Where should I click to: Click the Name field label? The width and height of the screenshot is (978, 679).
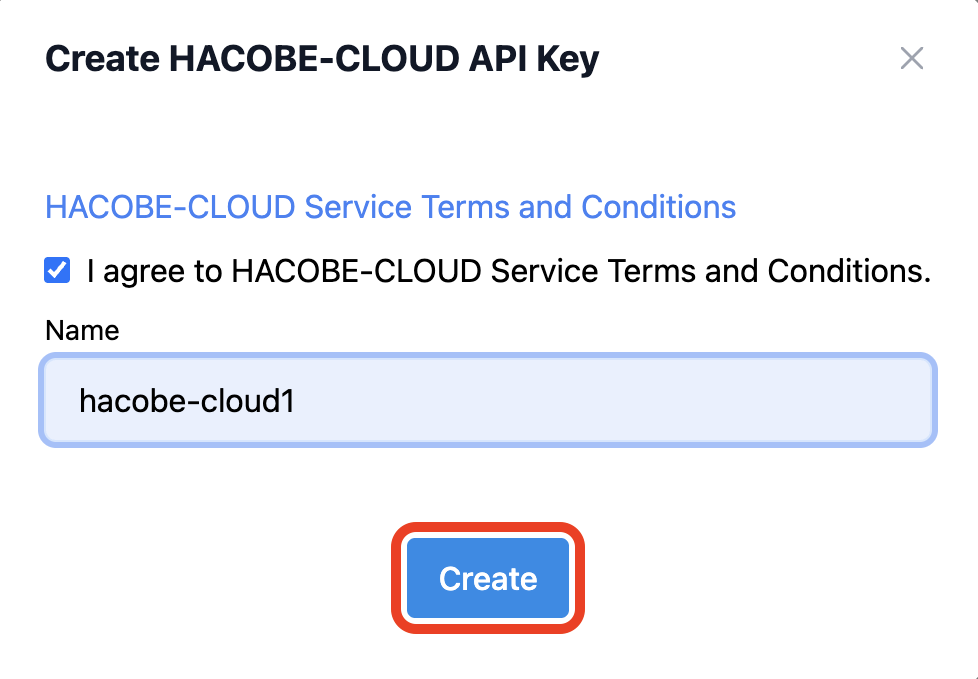tap(82, 330)
